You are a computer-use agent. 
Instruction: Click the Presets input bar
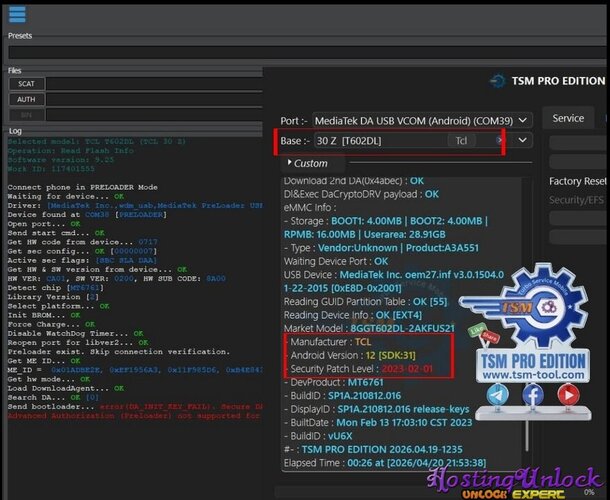pyautogui.click(x=307, y=52)
